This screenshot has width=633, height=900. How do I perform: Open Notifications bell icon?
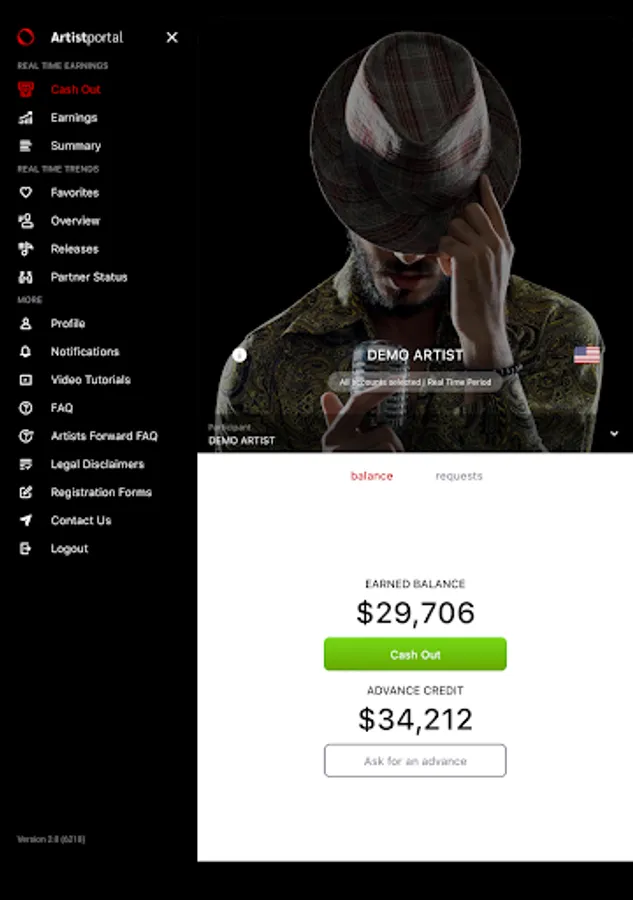(25, 351)
